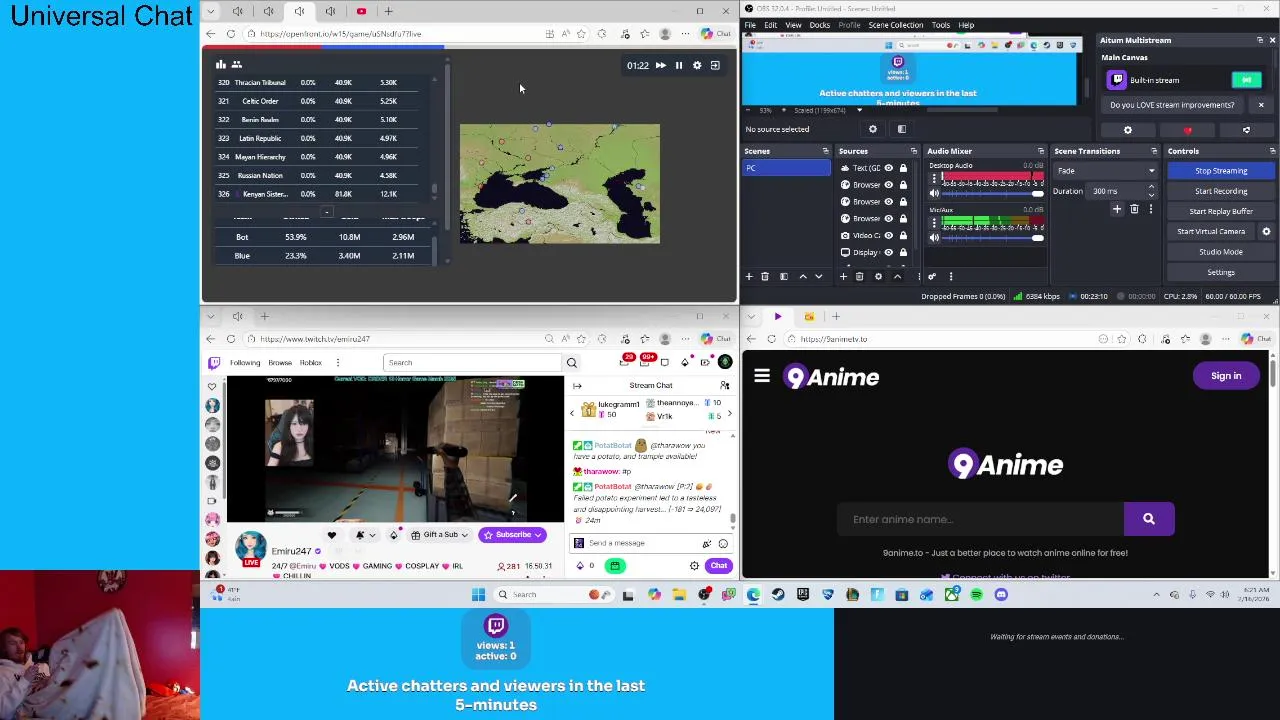Show next gift leaderboard with right chevron
The width and height of the screenshot is (1280, 720).
point(729,413)
